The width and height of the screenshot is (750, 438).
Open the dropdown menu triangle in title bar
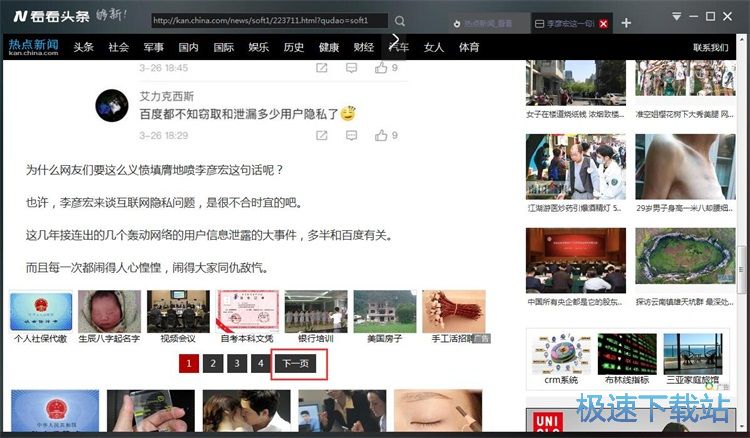(676, 17)
